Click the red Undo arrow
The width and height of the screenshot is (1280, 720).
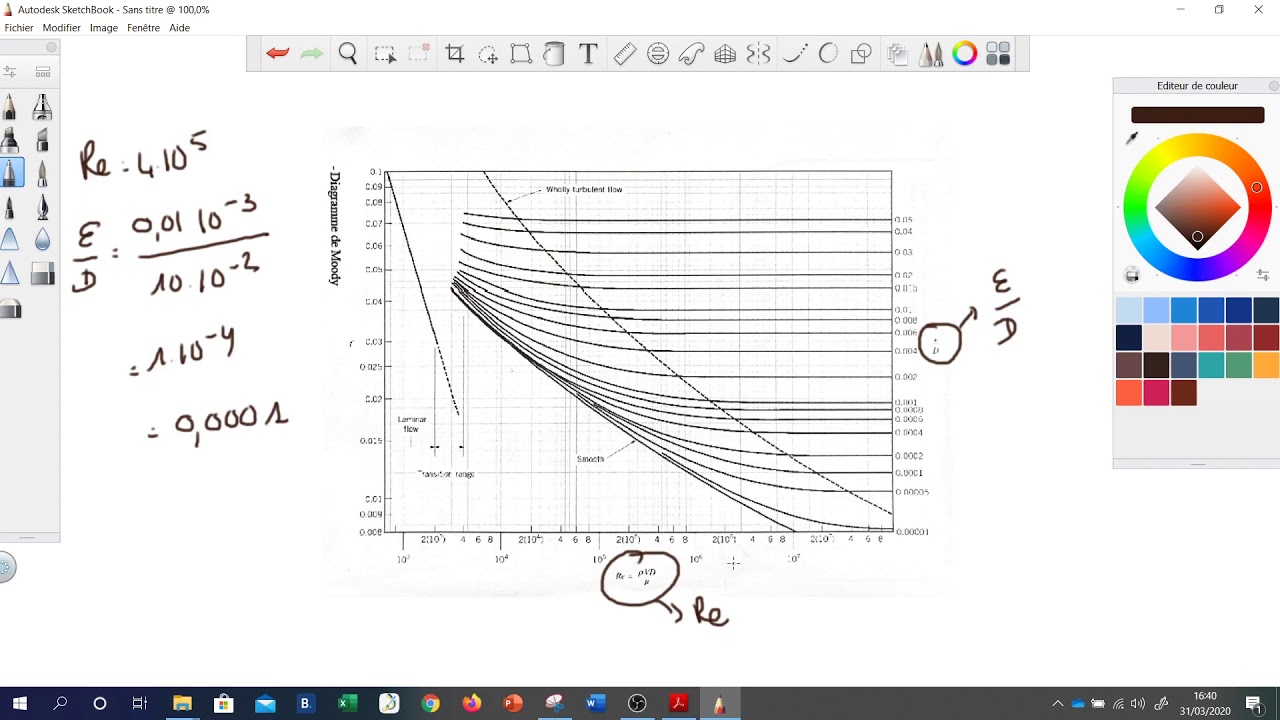[278, 54]
